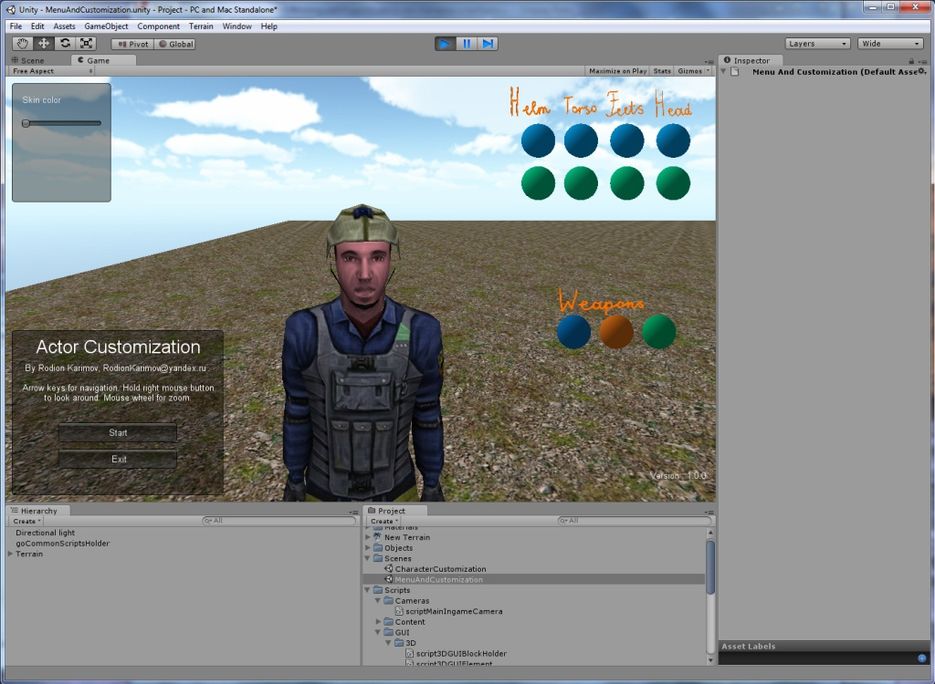Expand the Terrain object in Hierarchy
The height and width of the screenshot is (684, 935).
tap(10, 554)
